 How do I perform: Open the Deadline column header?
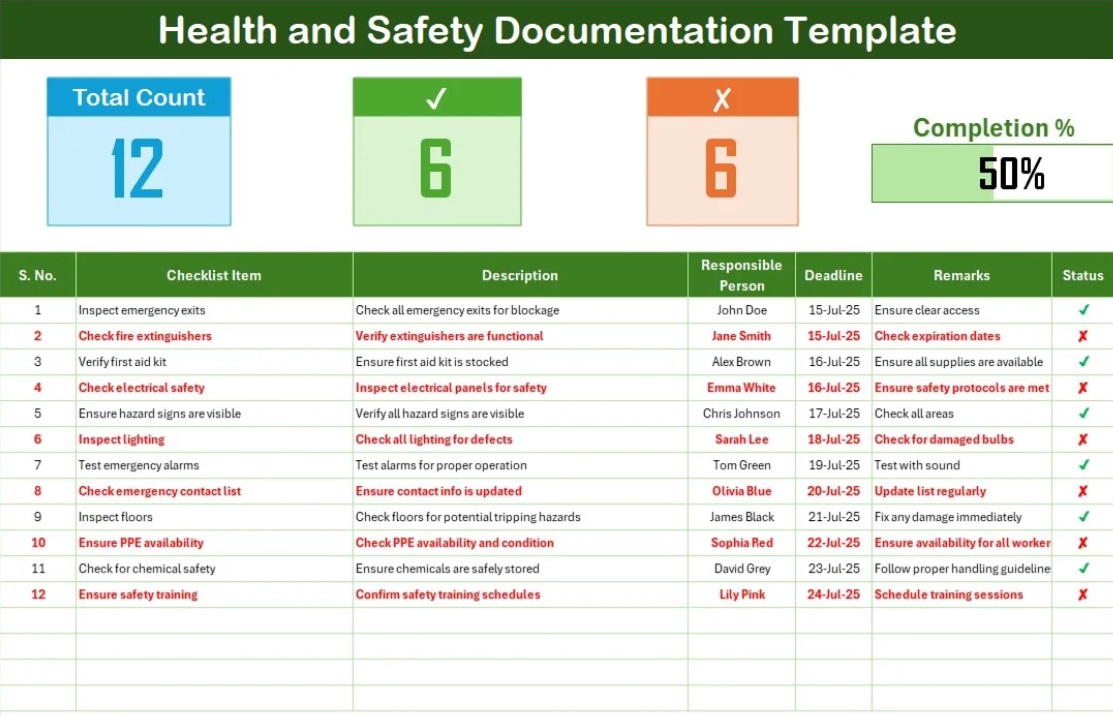click(x=833, y=275)
